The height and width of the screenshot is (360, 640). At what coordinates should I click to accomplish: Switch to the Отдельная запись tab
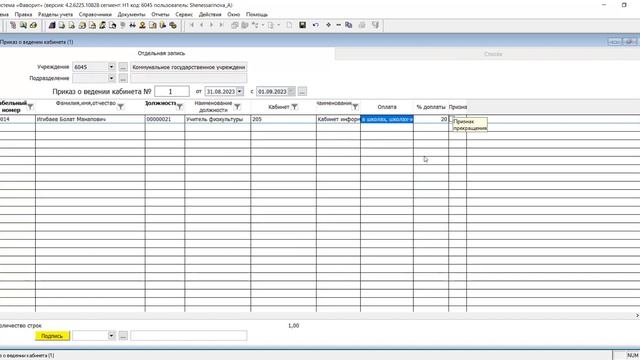click(161, 53)
